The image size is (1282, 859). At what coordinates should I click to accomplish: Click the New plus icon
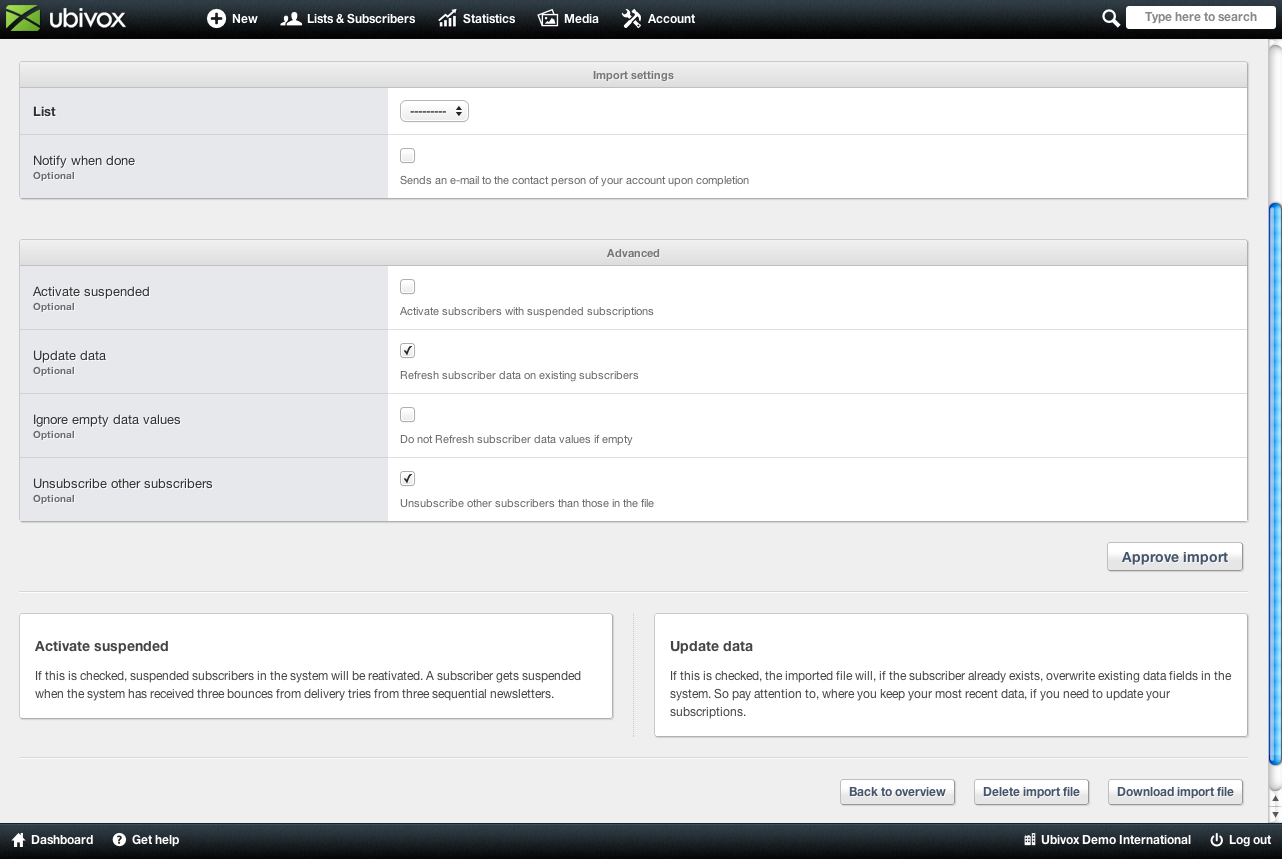216,19
